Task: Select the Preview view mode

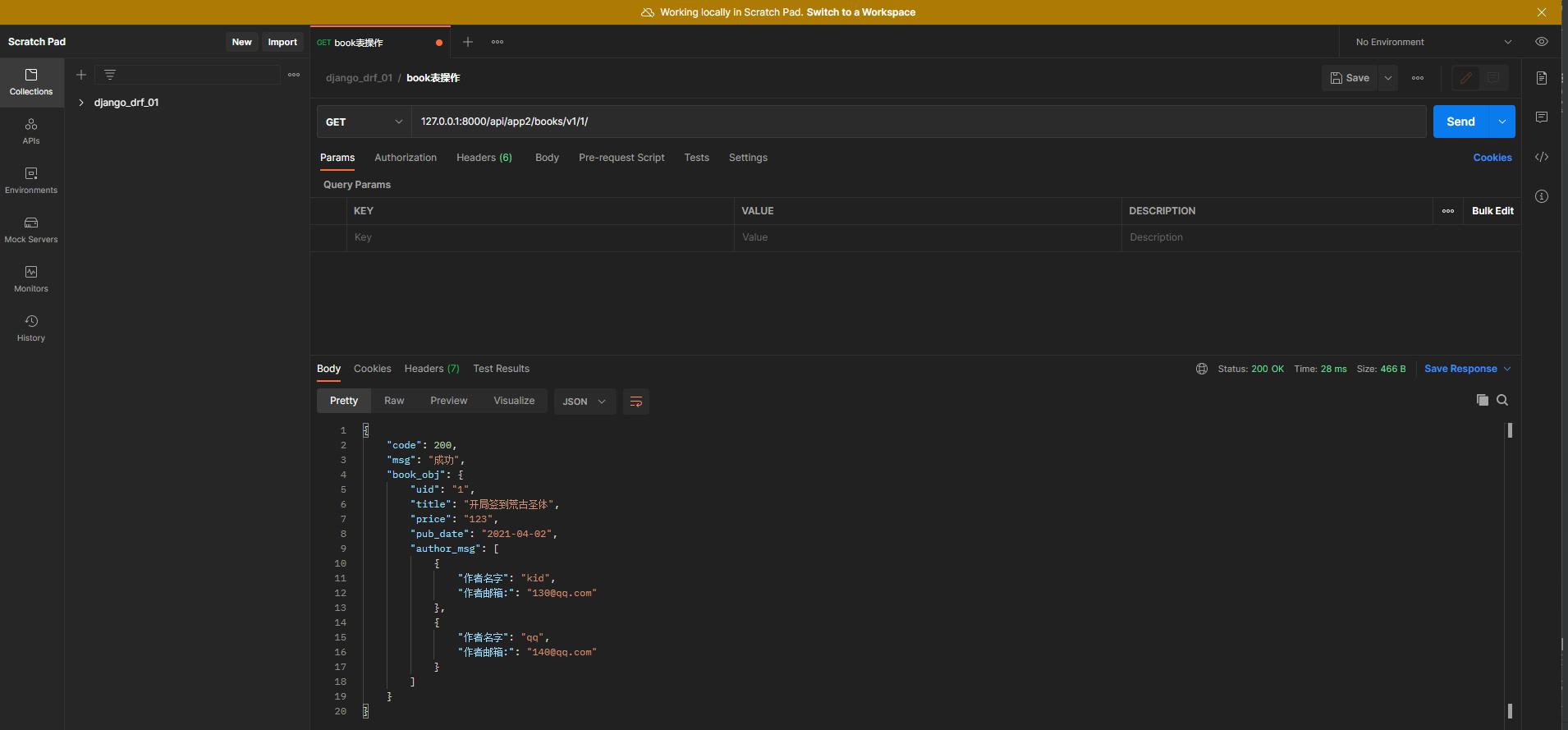Action: 448,401
